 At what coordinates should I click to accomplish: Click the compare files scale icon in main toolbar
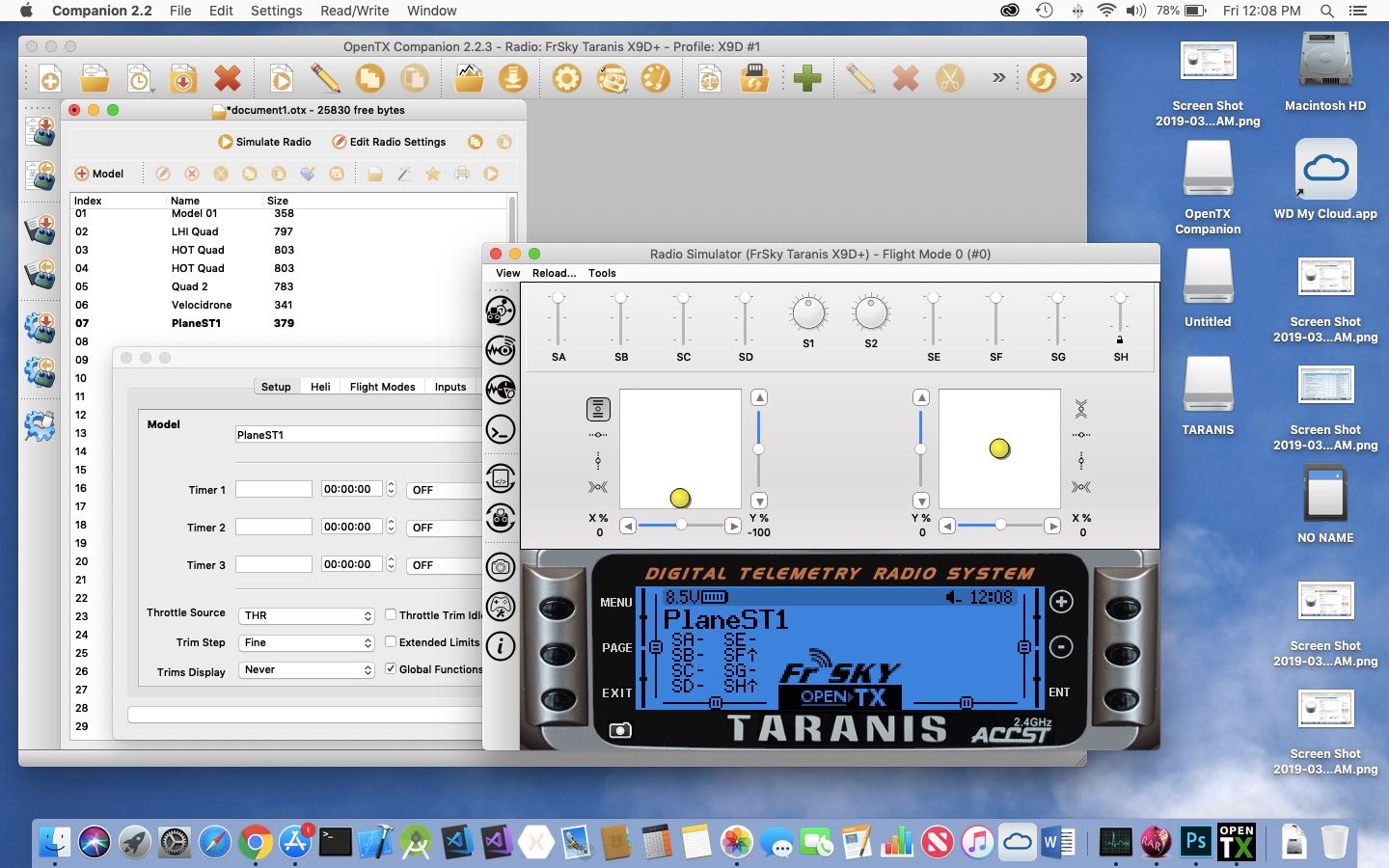(710, 78)
